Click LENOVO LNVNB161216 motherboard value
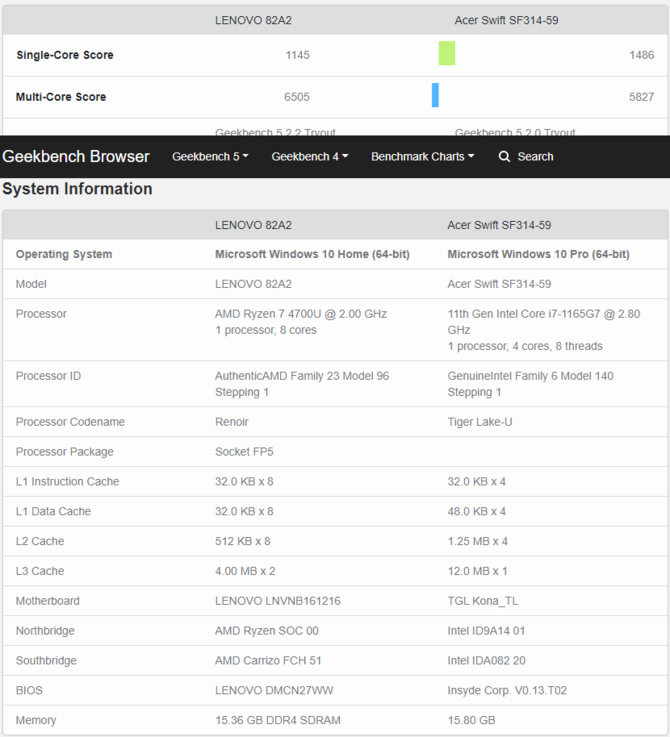 coord(277,601)
